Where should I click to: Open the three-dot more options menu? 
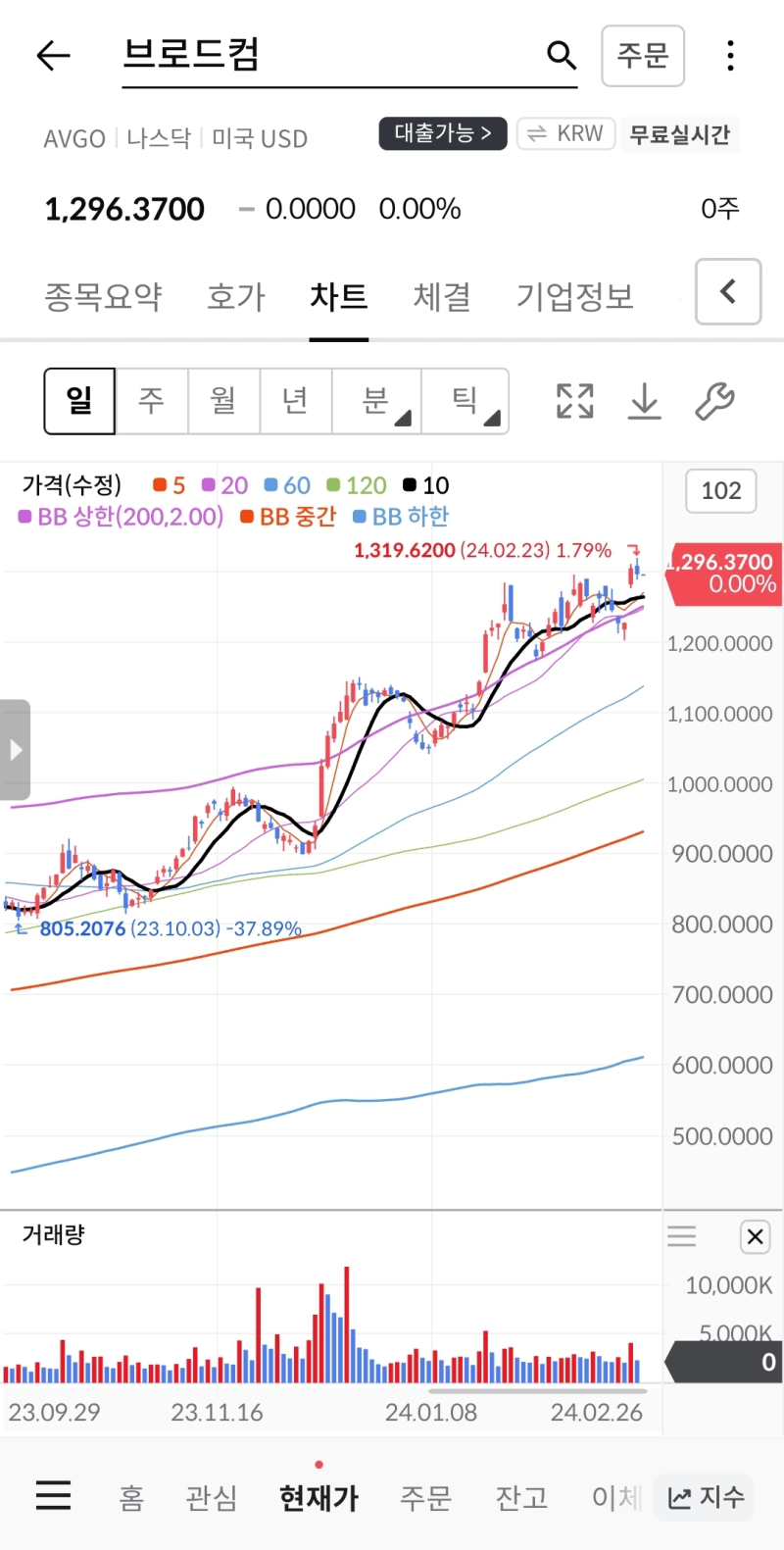(x=730, y=56)
